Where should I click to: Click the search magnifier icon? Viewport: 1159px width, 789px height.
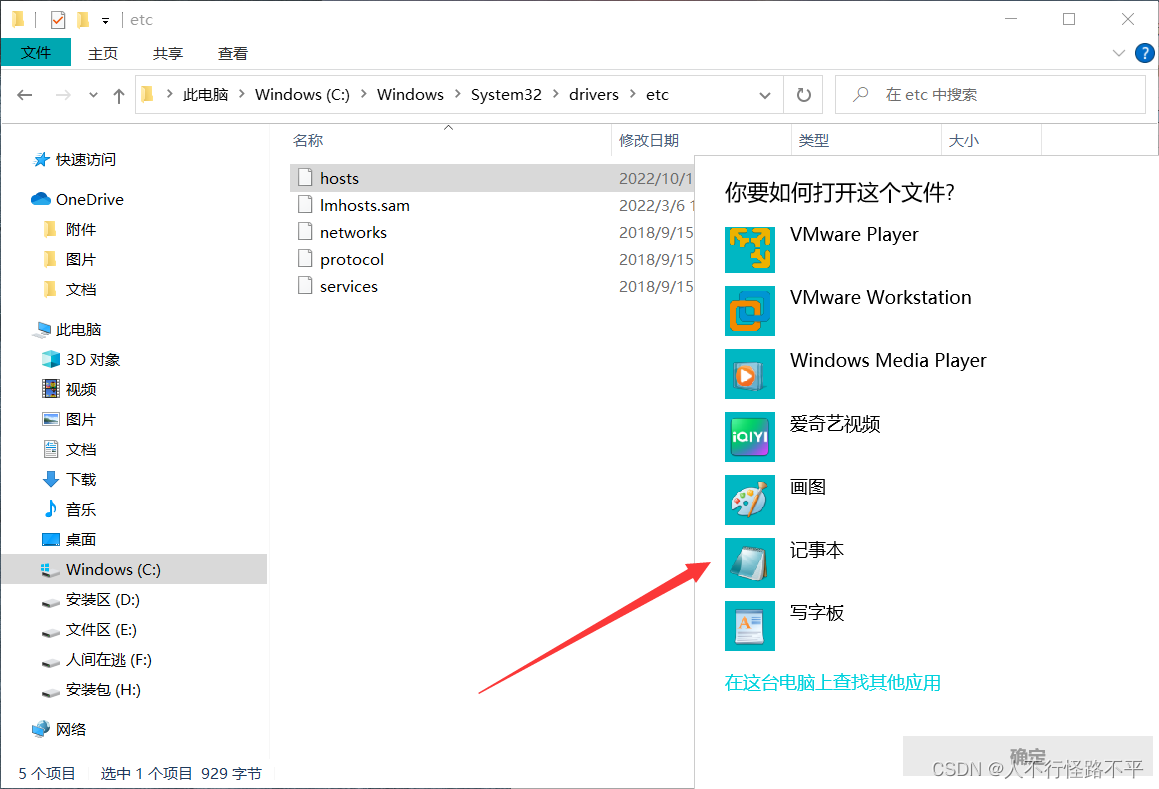(860, 95)
